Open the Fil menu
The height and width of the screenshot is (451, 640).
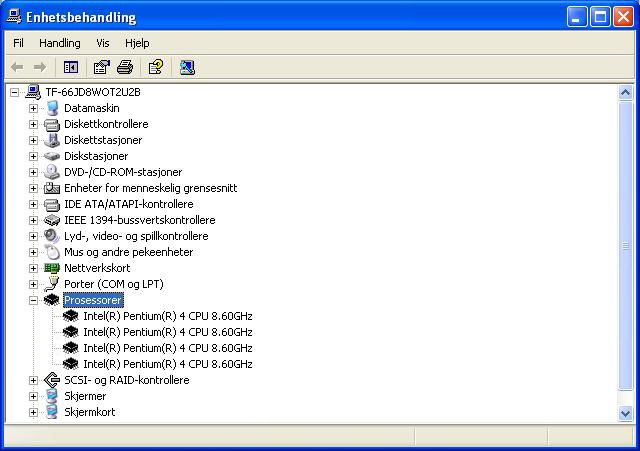click(x=18, y=43)
